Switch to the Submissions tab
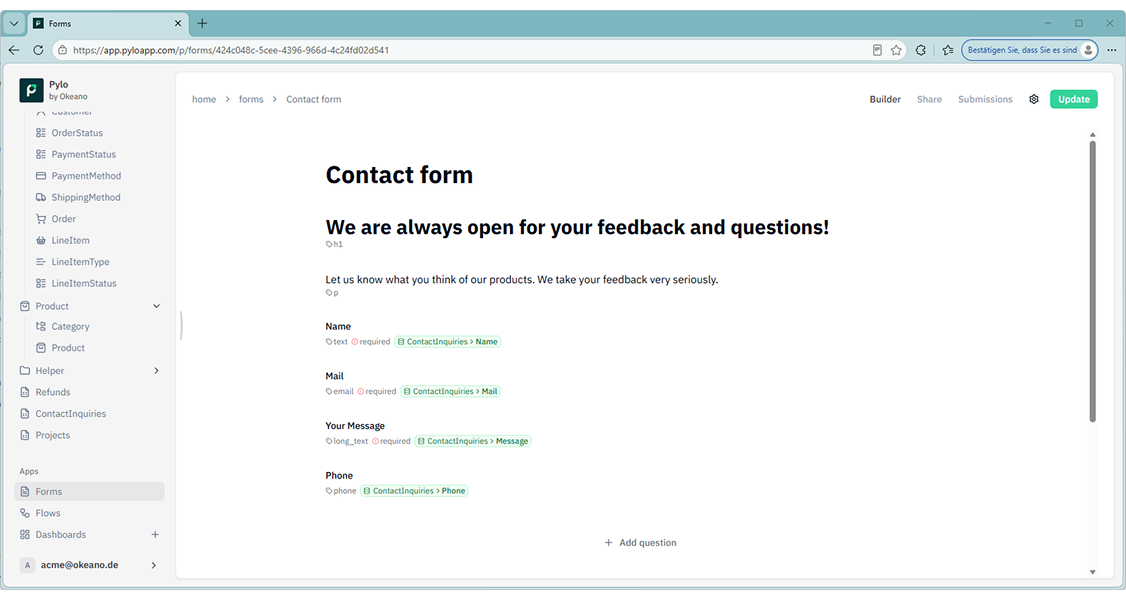This screenshot has width=1126, height=600. [x=985, y=99]
